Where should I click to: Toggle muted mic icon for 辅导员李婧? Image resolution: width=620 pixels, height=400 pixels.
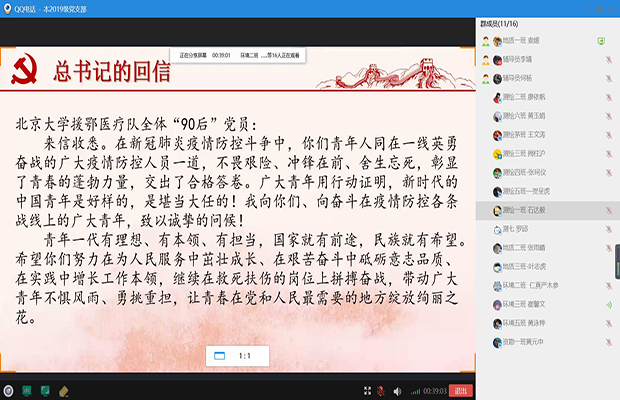(x=608, y=60)
